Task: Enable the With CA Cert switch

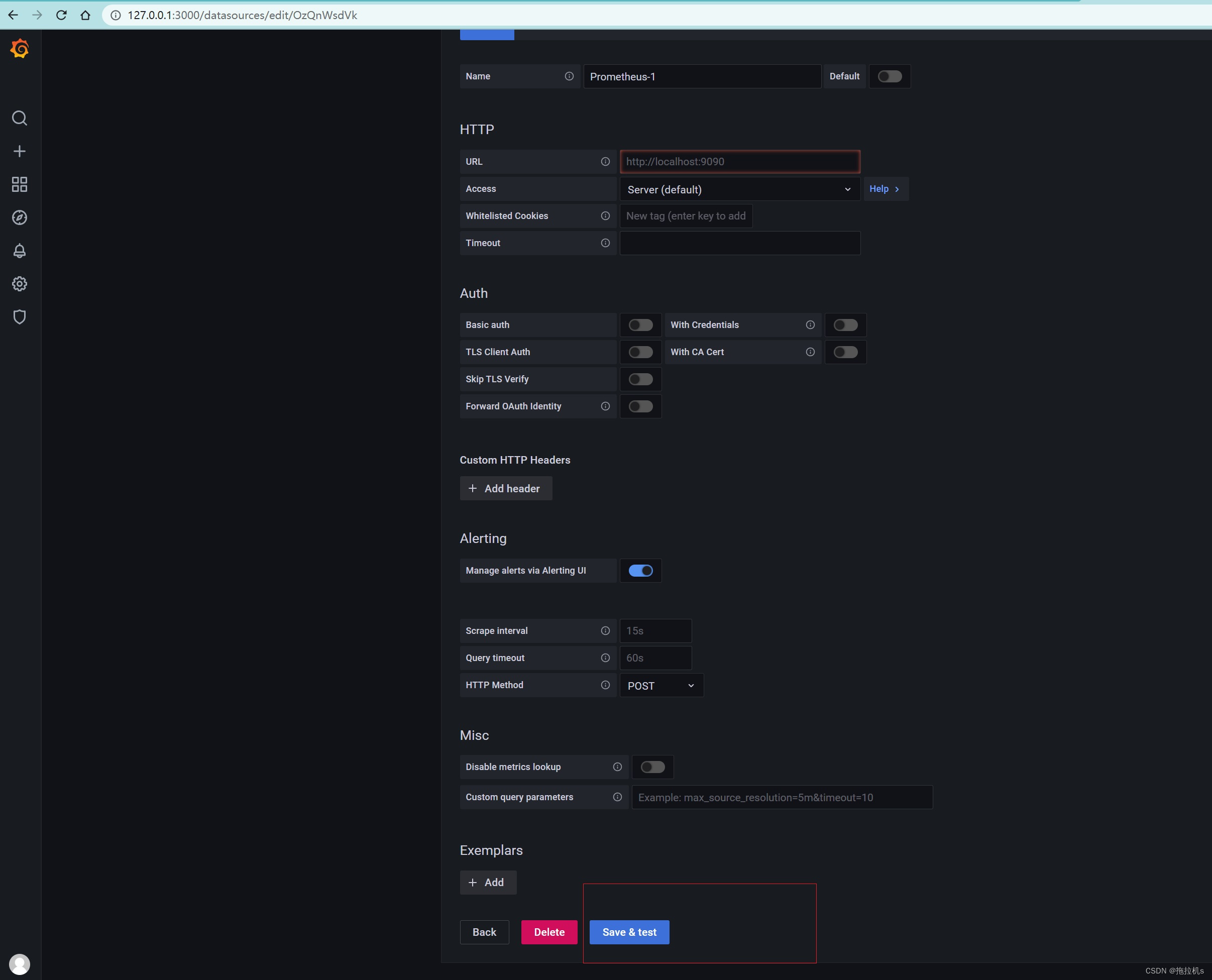Action: pos(846,352)
